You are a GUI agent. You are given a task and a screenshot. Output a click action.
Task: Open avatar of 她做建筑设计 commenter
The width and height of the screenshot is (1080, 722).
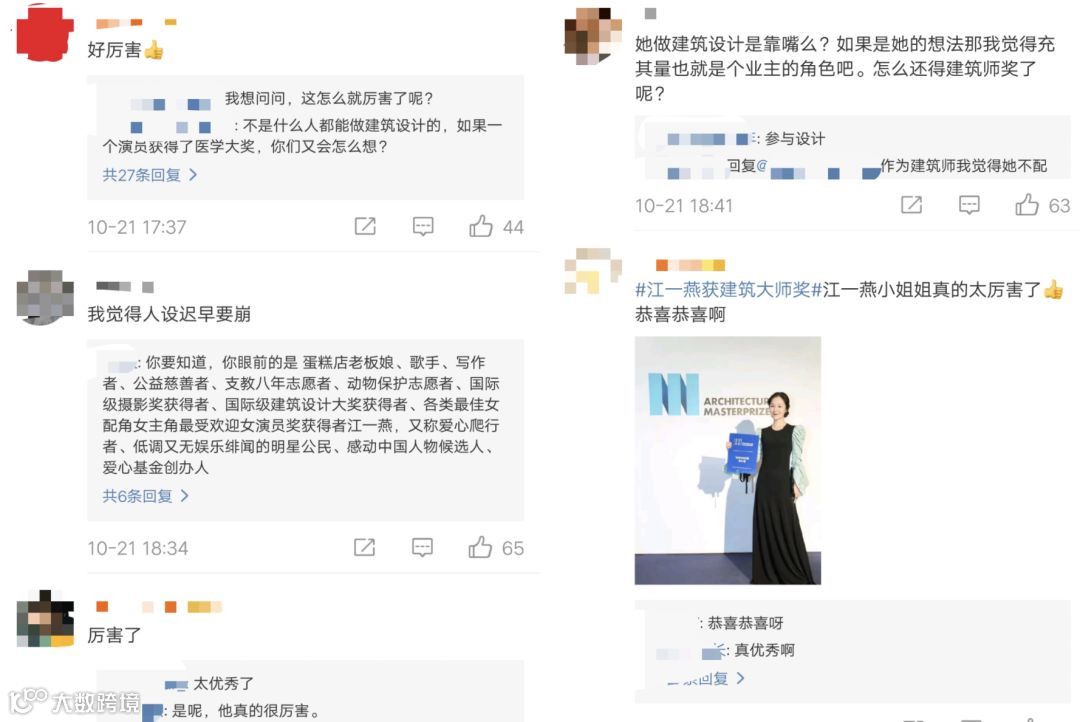[592, 36]
